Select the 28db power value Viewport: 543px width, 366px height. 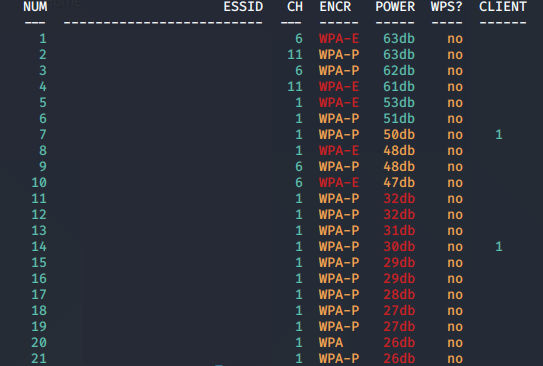pos(399,295)
